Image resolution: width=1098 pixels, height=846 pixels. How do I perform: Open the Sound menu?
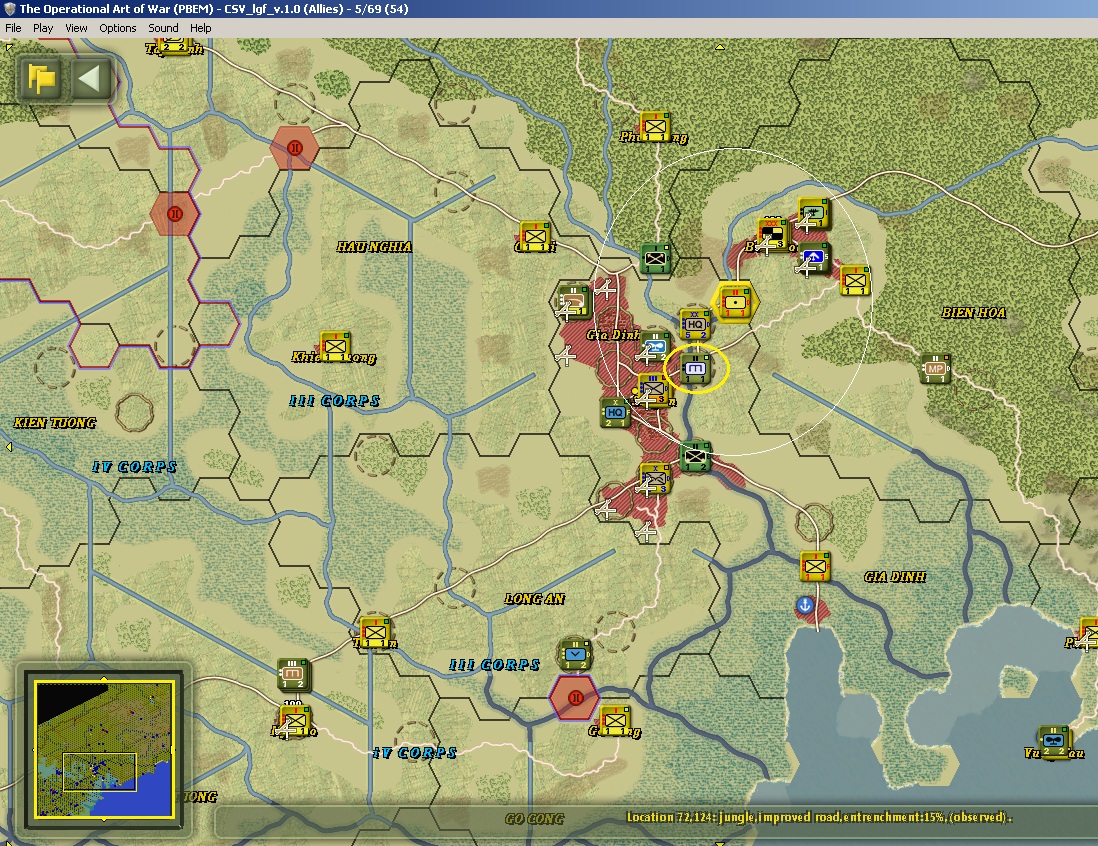pos(163,28)
